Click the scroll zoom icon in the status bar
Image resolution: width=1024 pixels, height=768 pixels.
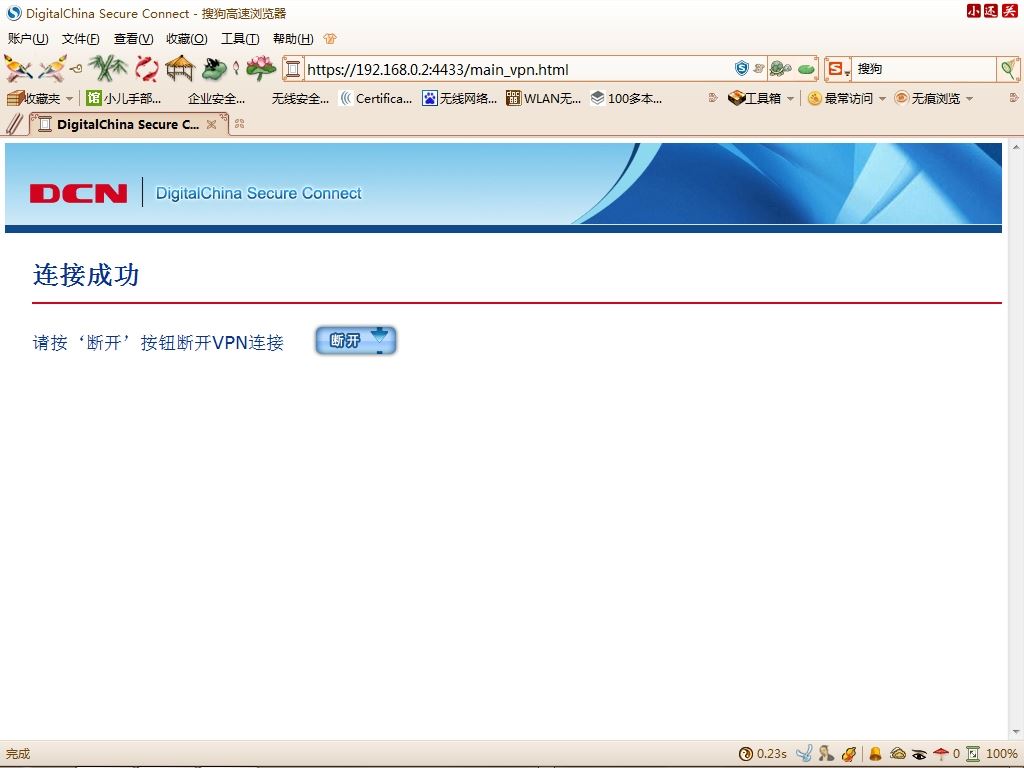973,754
